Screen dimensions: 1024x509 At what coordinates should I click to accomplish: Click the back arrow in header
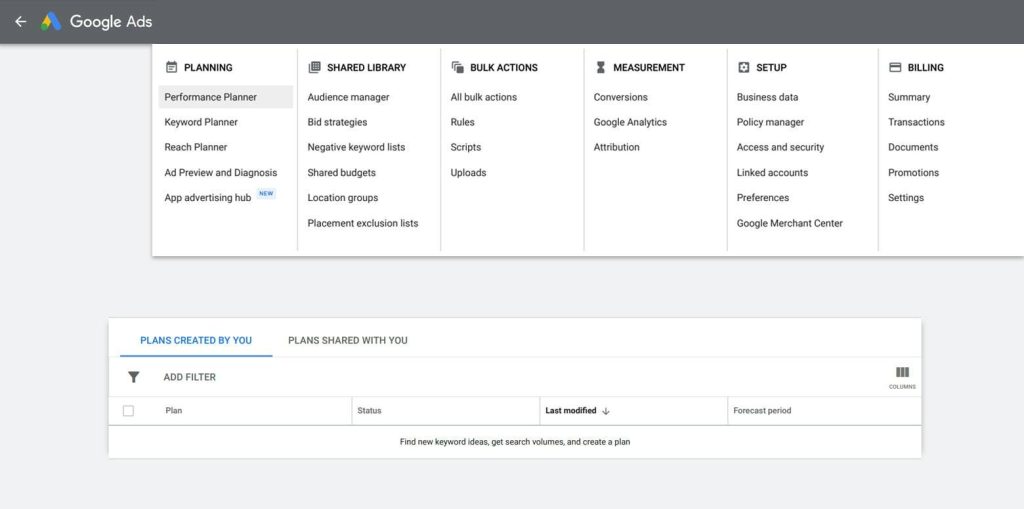point(21,22)
